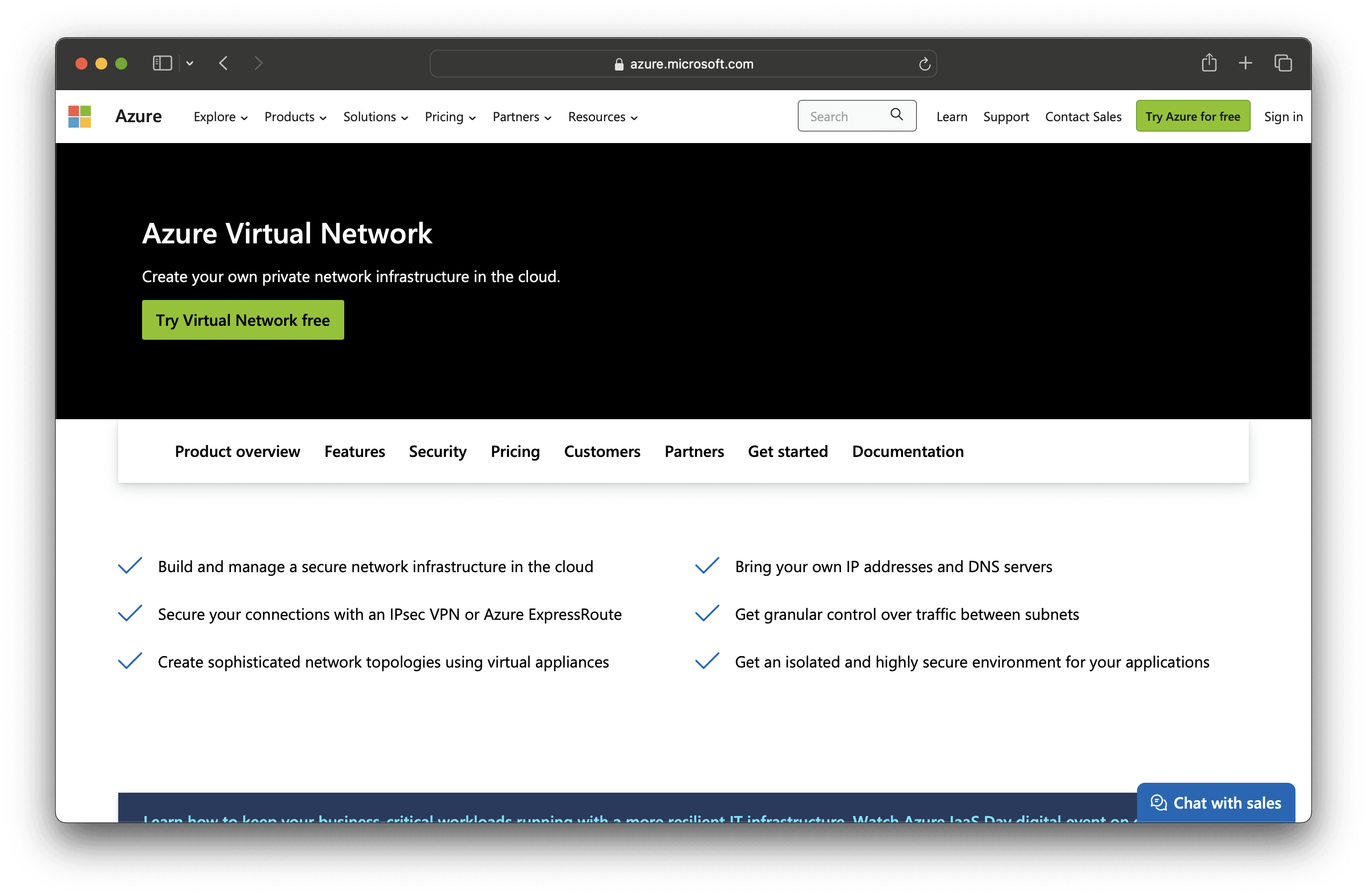Open the Resources dropdown in navigation
The width and height of the screenshot is (1367, 896).
coord(603,117)
